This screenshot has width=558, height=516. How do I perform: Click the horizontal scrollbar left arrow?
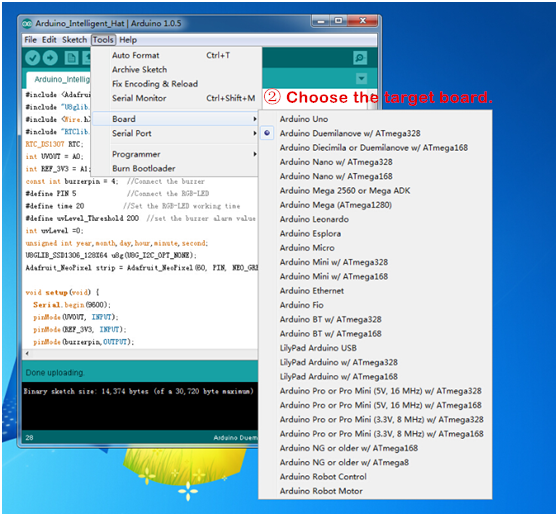pyautogui.click(x=27, y=353)
